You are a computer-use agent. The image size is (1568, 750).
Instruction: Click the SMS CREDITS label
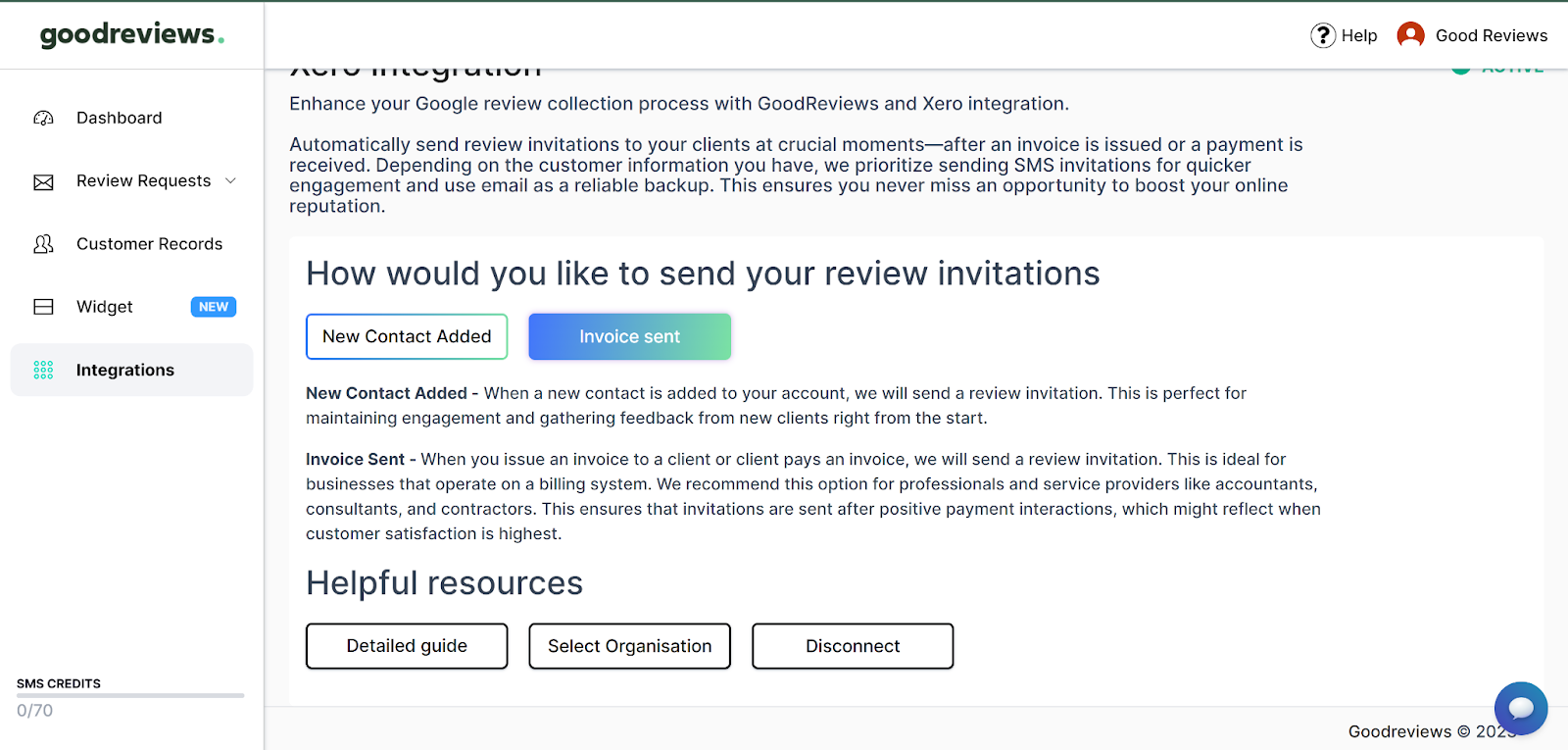pyautogui.click(x=59, y=683)
